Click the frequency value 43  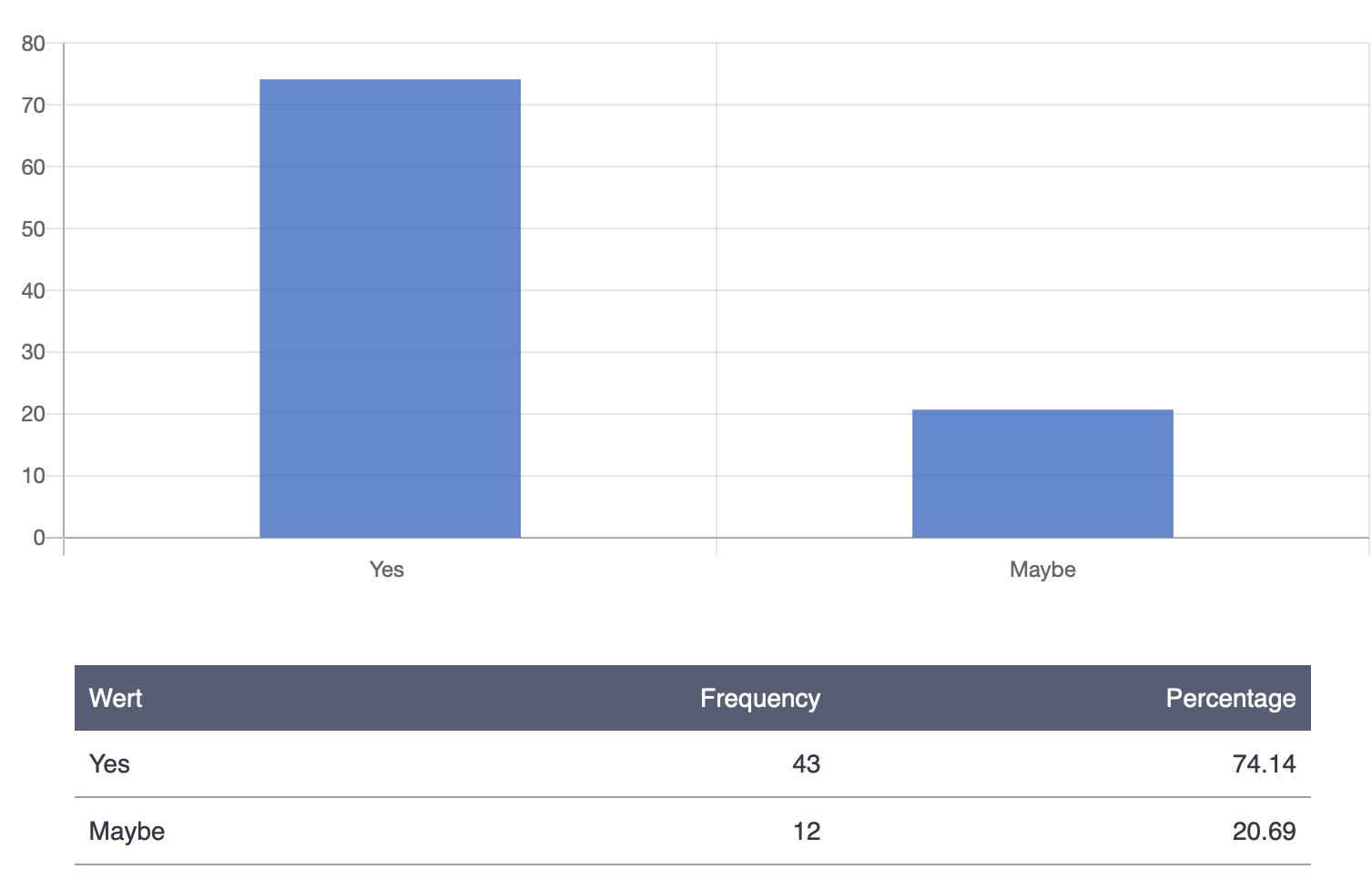coord(806,763)
